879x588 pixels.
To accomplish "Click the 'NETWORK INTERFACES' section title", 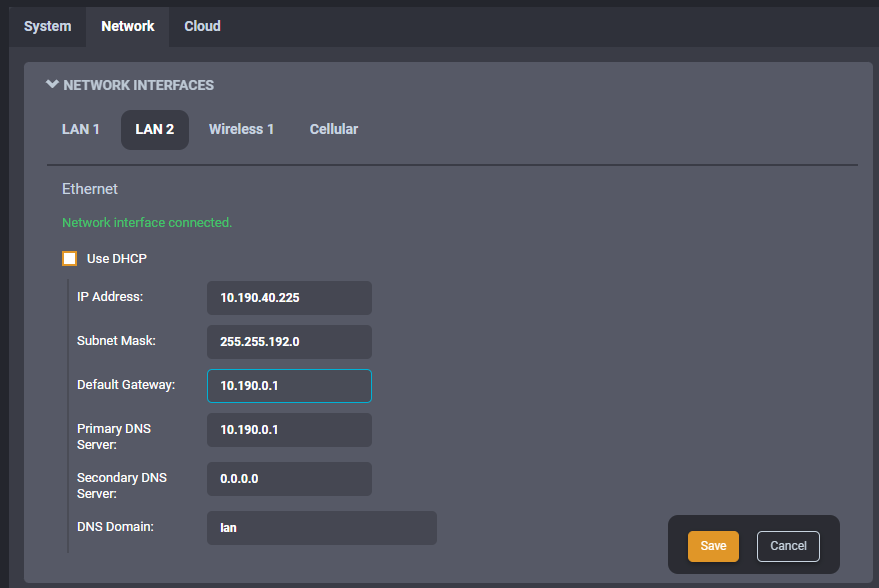I will pyautogui.click(x=138, y=85).
